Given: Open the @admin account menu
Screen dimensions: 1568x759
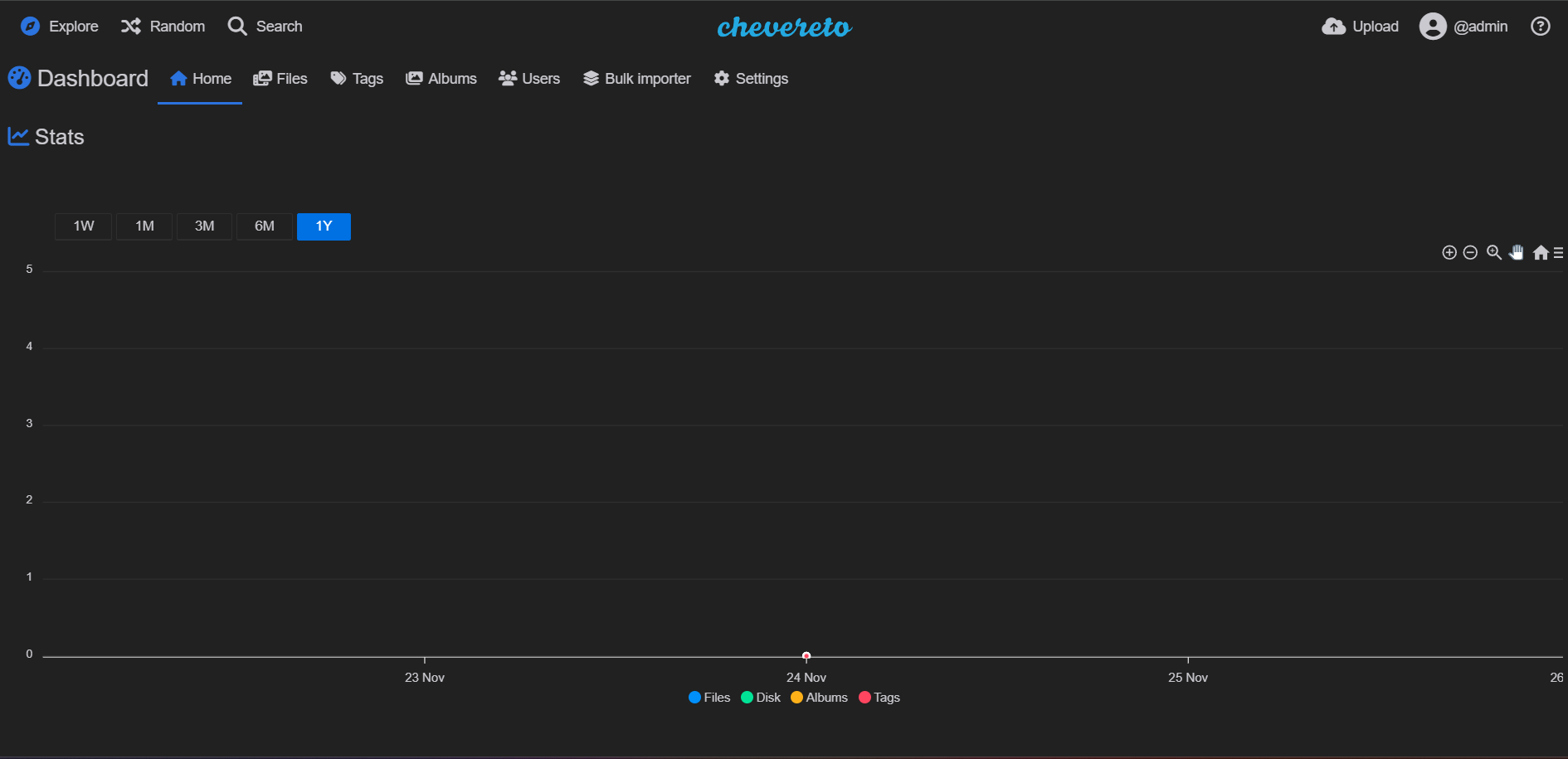Looking at the screenshot, I should click(1463, 26).
